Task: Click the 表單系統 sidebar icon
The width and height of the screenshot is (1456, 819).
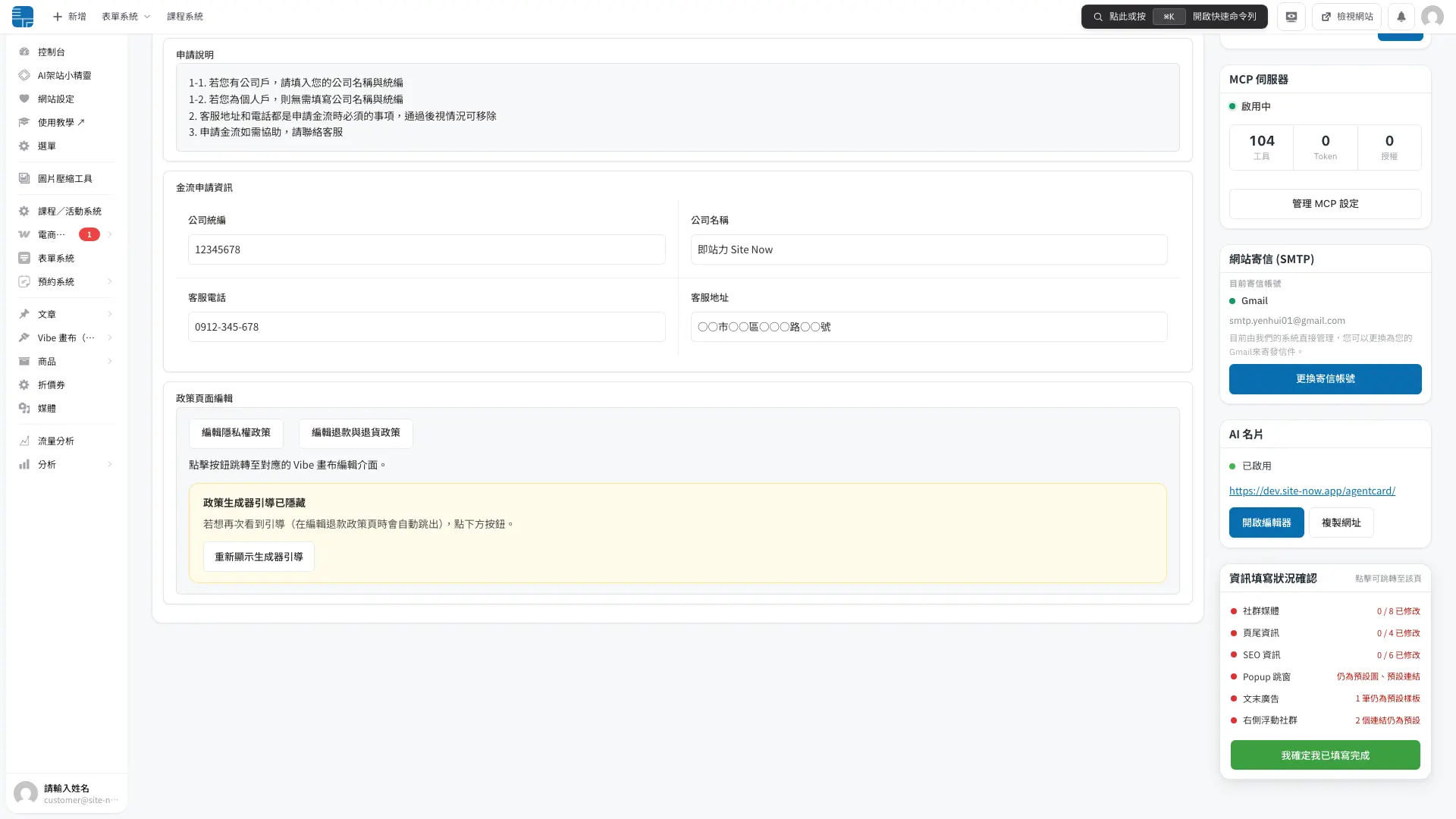Action: click(24, 259)
